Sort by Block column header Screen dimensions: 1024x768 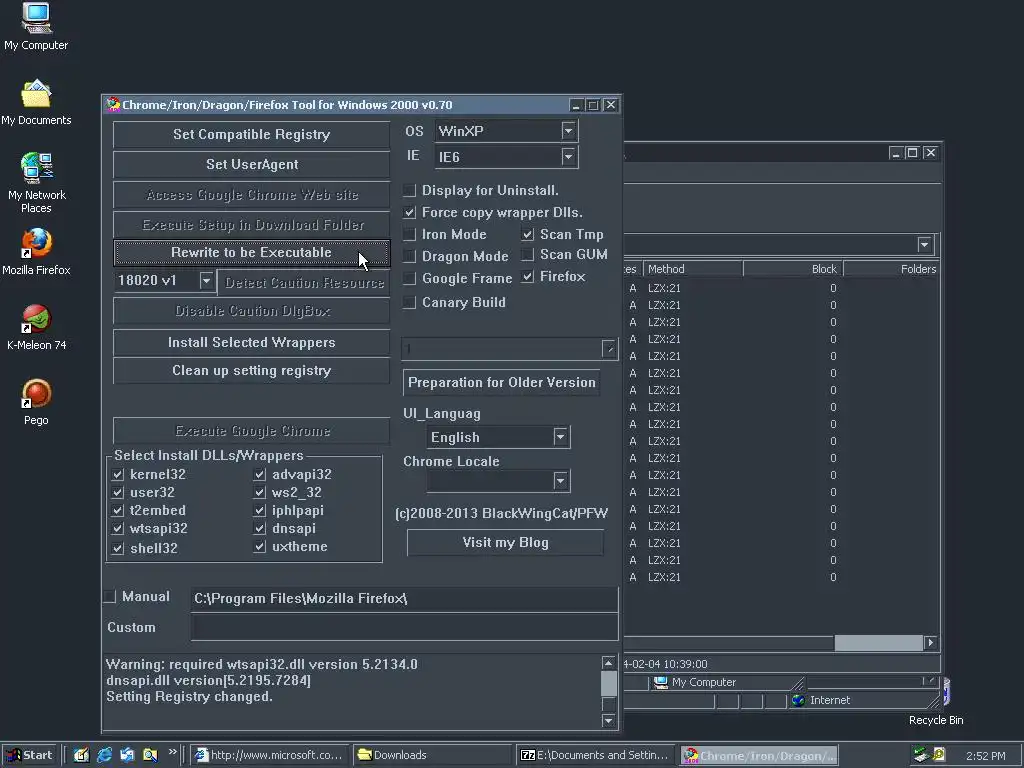pos(793,269)
